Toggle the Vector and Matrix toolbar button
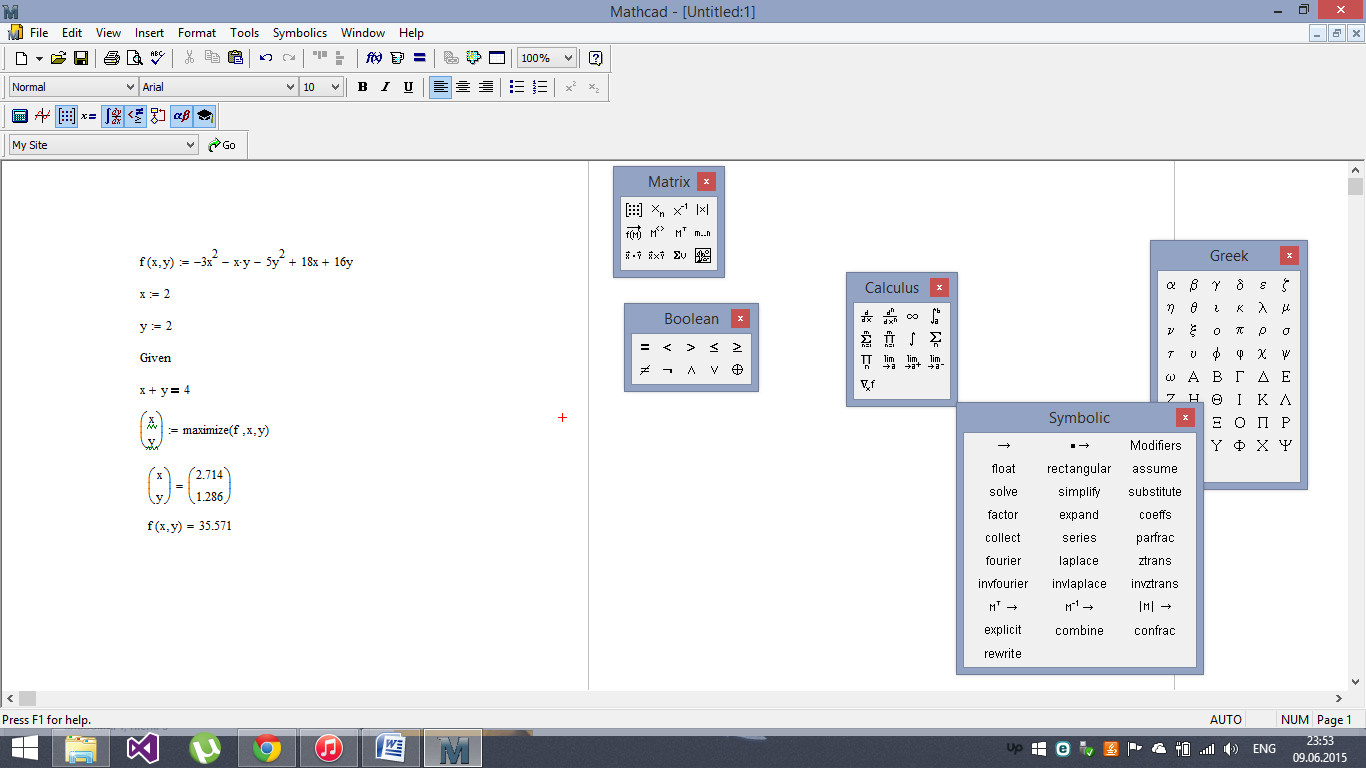1366x768 pixels. tap(66, 116)
